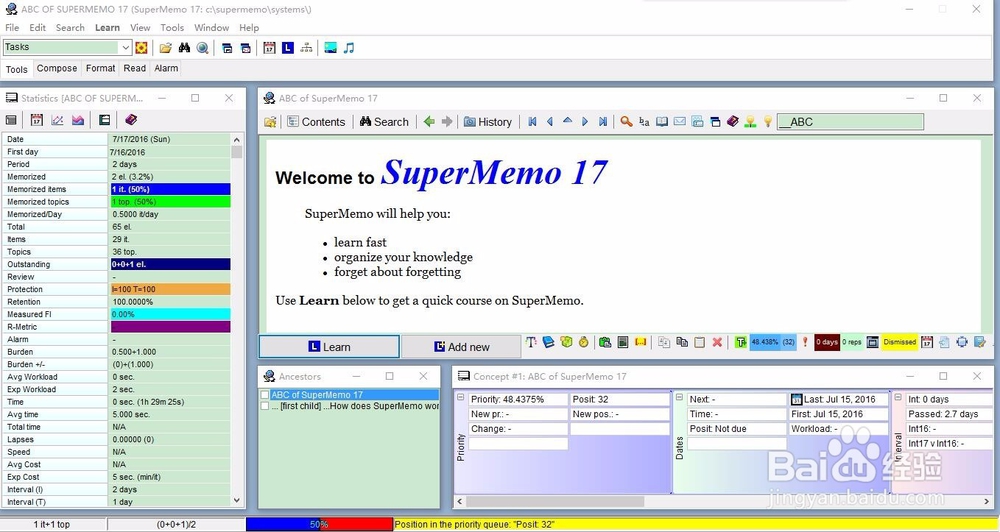Click the Learn button

click(x=329, y=347)
